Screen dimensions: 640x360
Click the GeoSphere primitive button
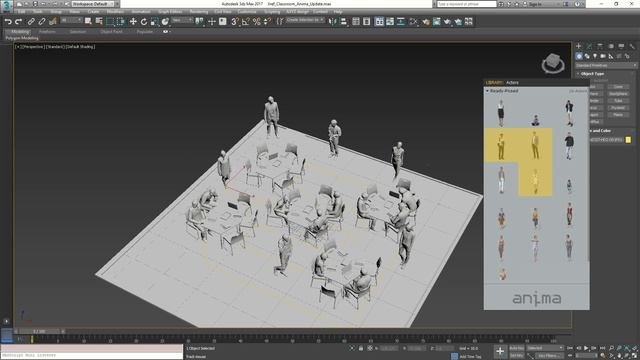(618, 94)
